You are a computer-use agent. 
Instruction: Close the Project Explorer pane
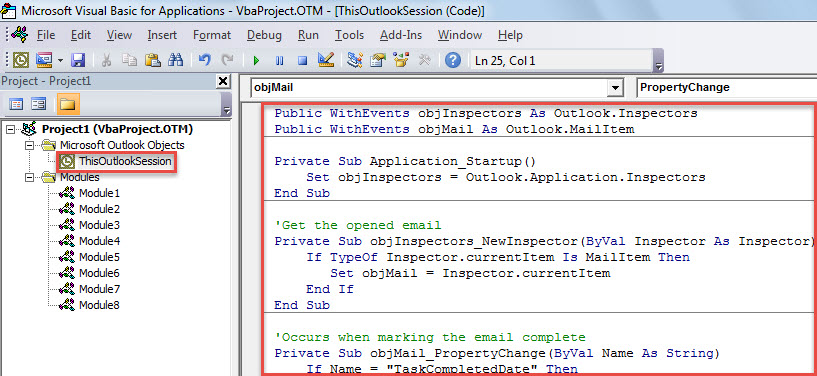pos(223,81)
